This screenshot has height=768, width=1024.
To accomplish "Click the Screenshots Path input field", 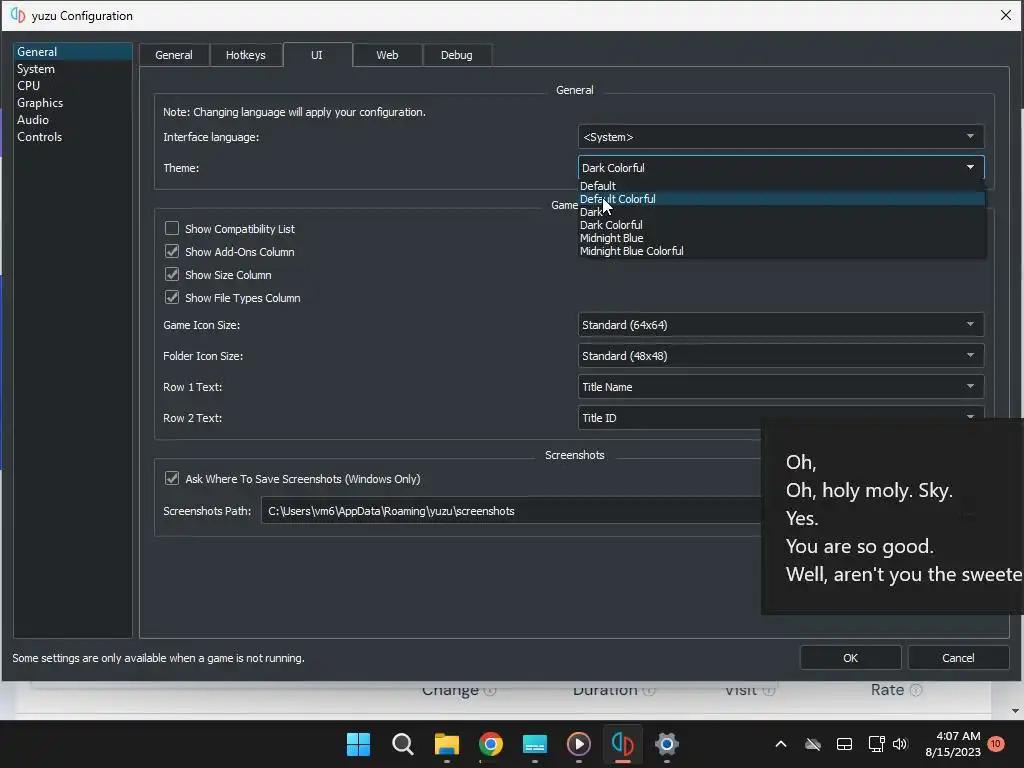I will [x=511, y=511].
